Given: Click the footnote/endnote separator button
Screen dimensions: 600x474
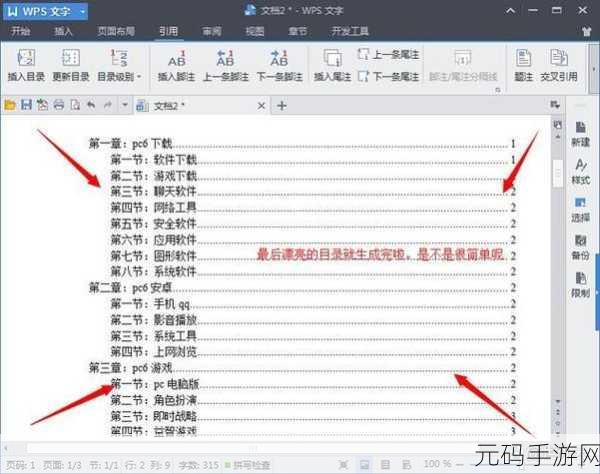Looking at the screenshot, I should [463, 65].
